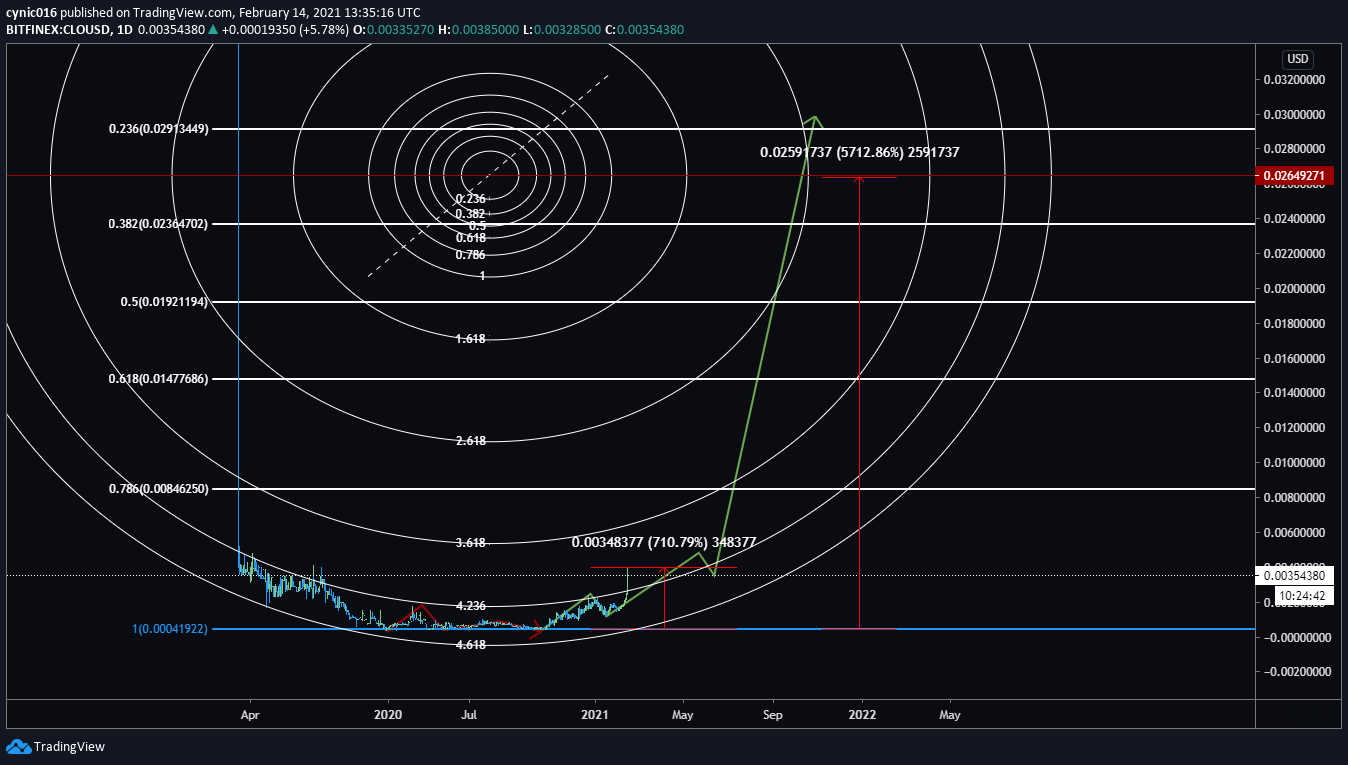Viewport: 1348px width, 765px height.
Task: Click the −0.00200000 price axis tick
Action: [x=1297, y=672]
